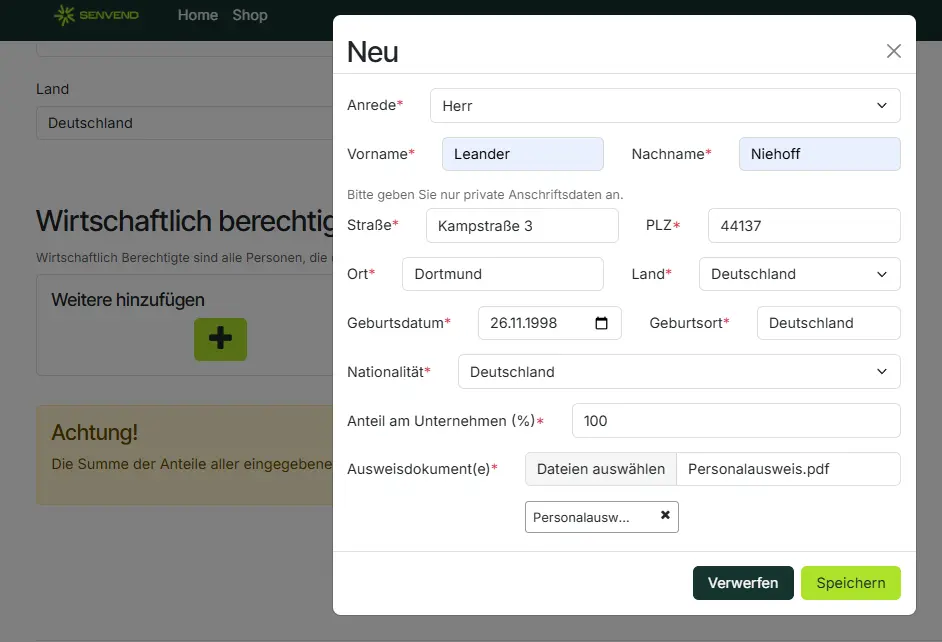Open the Home menu item
Image resolution: width=942 pixels, height=642 pixels.
tap(198, 15)
